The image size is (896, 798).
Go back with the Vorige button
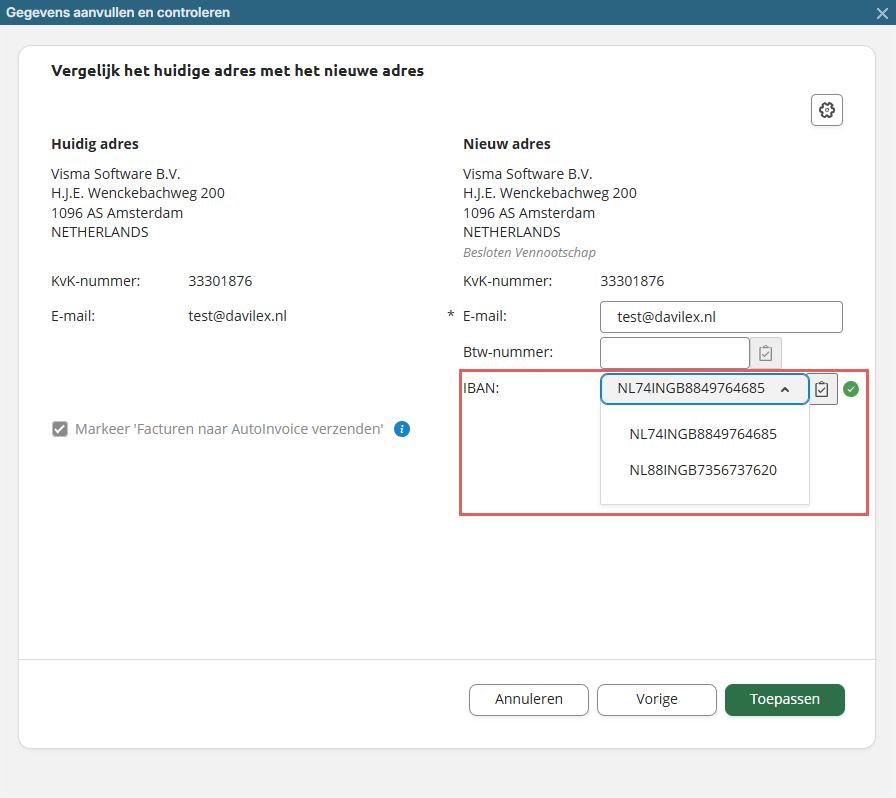(657, 700)
